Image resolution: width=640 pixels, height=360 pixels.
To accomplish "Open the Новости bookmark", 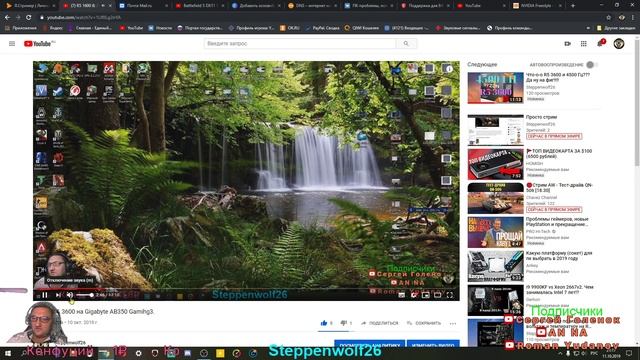I will click(x=160, y=28).
